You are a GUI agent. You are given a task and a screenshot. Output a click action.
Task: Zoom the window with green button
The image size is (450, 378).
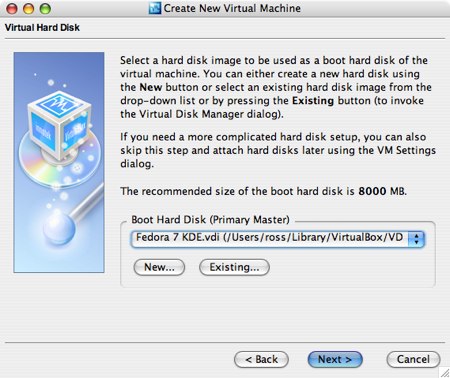coord(45,8)
